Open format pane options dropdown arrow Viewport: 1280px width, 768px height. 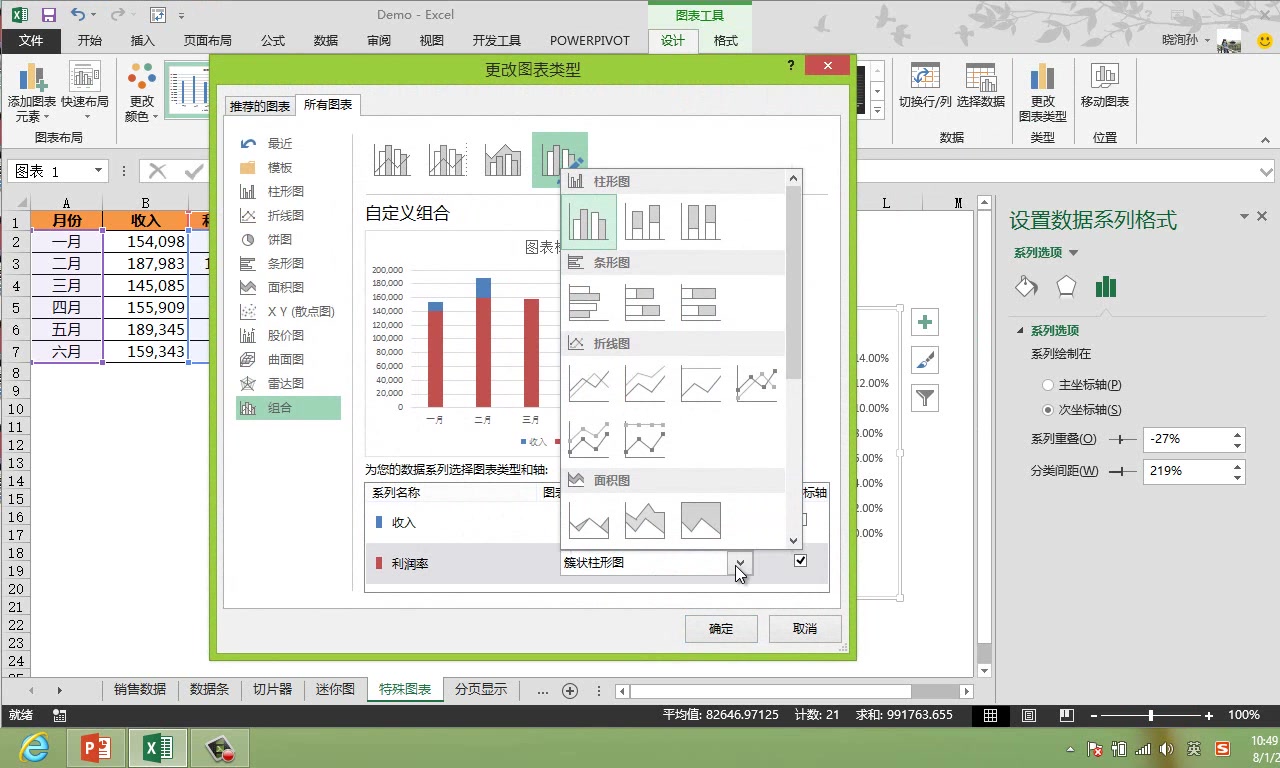[x=1245, y=216]
